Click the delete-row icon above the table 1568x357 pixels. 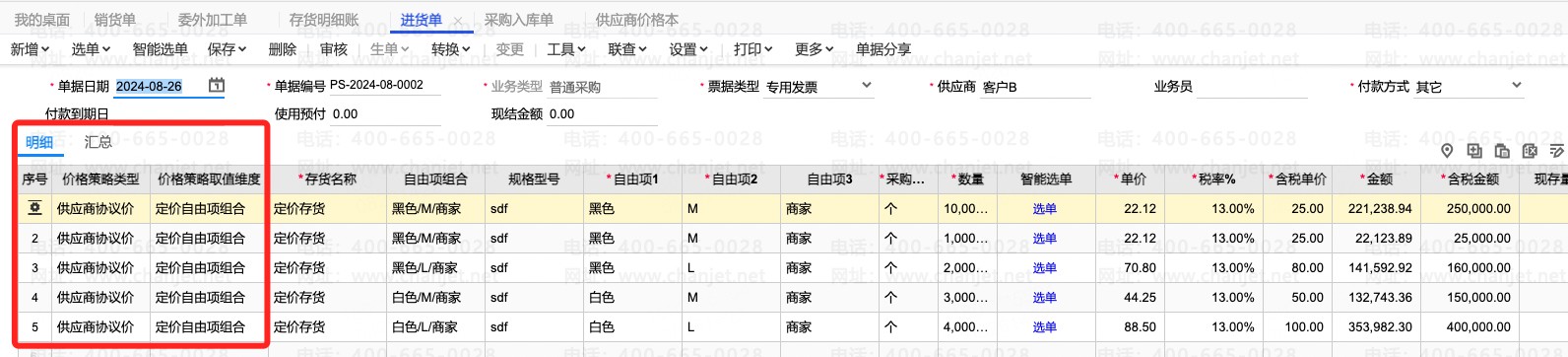point(1530,151)
